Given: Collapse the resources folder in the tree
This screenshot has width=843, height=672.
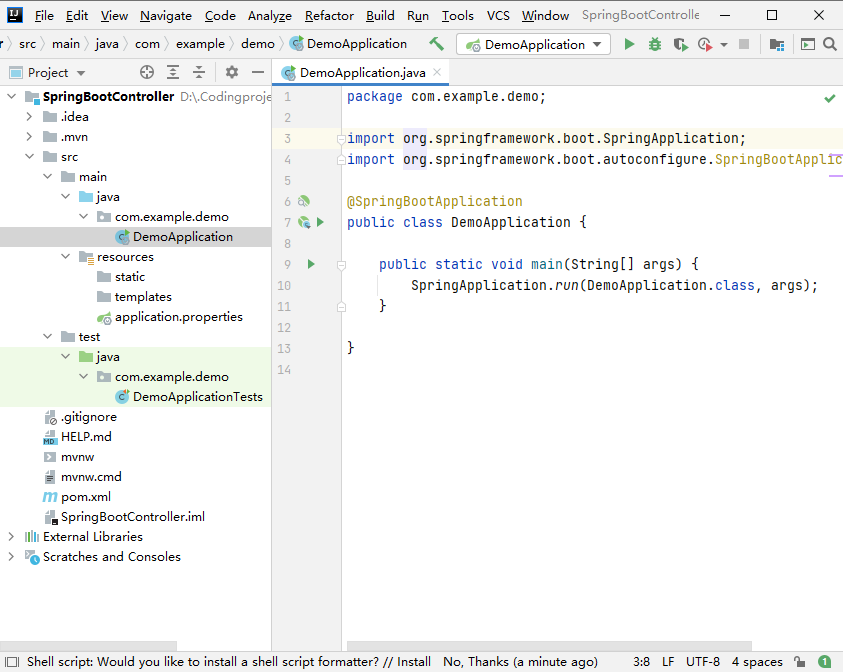Looking at the screenshot, I should pyautogui.click(x=65, y=257).
